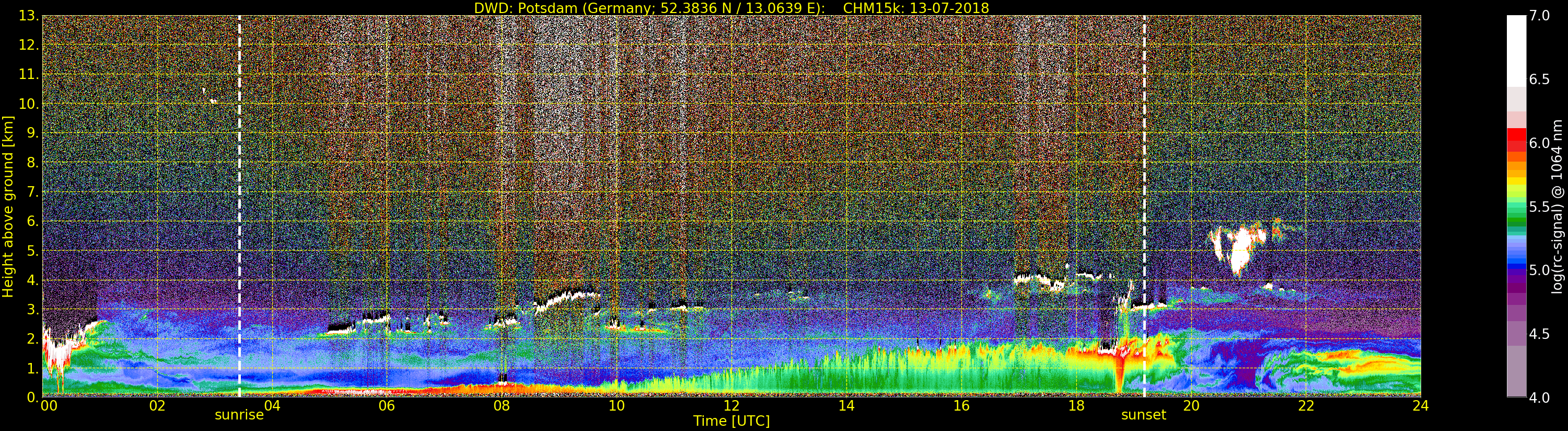The height and width of the screenshot is (431, 1568).
Task: Click the 06 time axis tick label
Action: [x=387, y=405]
